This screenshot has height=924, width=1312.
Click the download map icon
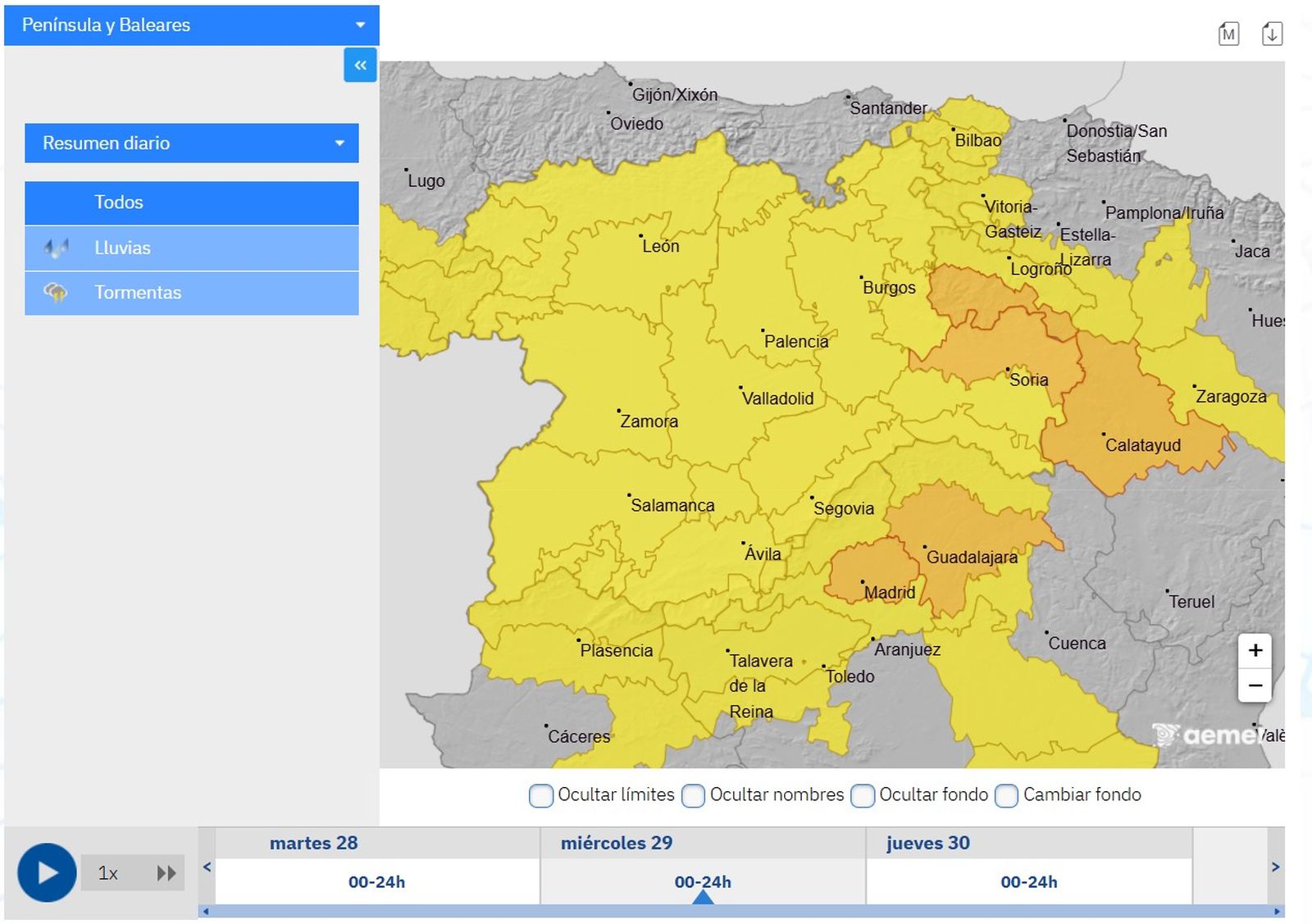coord(1272,34)
